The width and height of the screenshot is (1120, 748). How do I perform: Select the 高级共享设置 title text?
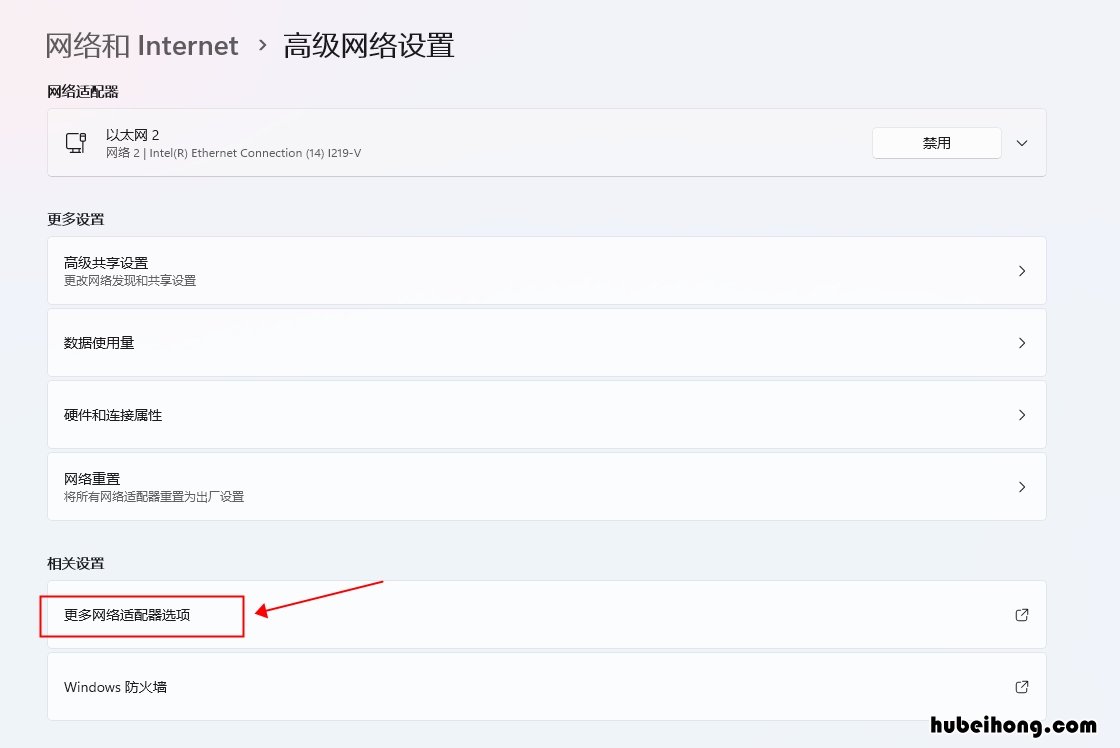(x=106, y=263)
